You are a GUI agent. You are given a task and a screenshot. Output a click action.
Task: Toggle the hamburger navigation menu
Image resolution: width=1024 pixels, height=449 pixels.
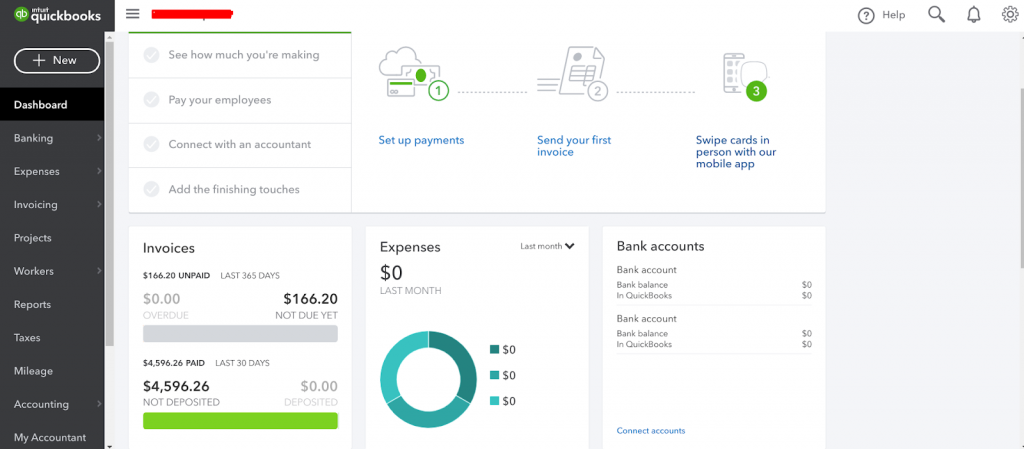tap(133, 14)
